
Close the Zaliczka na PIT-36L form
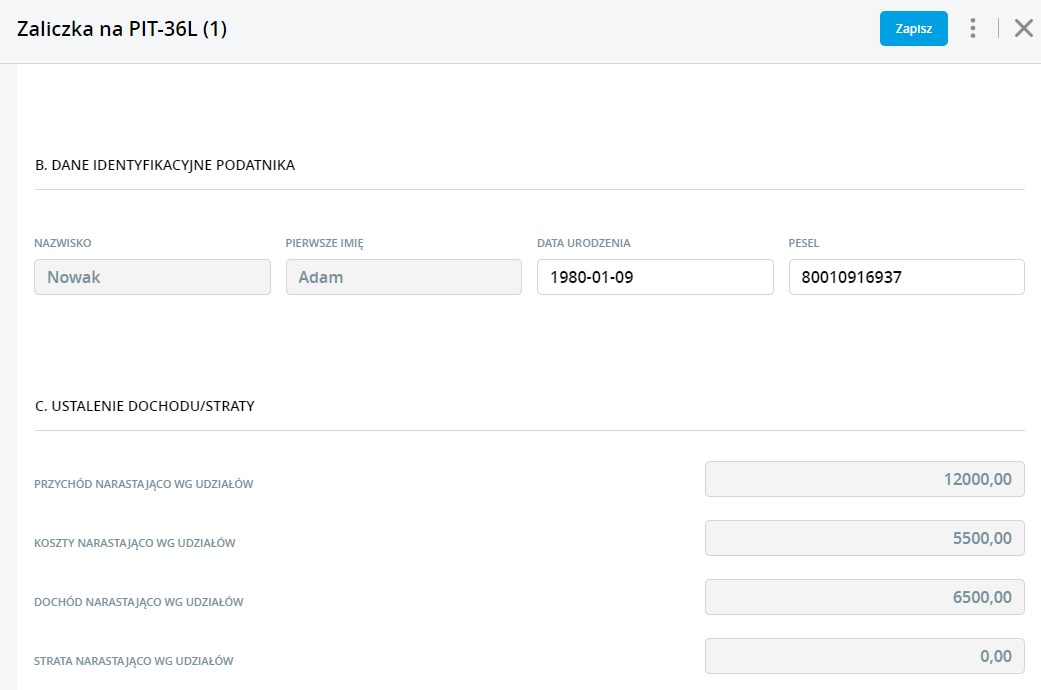point(1023,29)
